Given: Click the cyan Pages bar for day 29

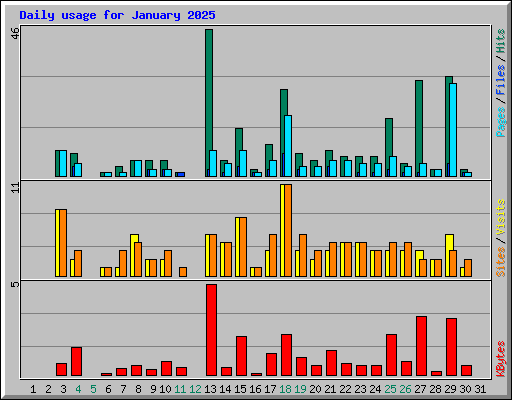Looking at the screenshot, I should click(x=453, y=130).
